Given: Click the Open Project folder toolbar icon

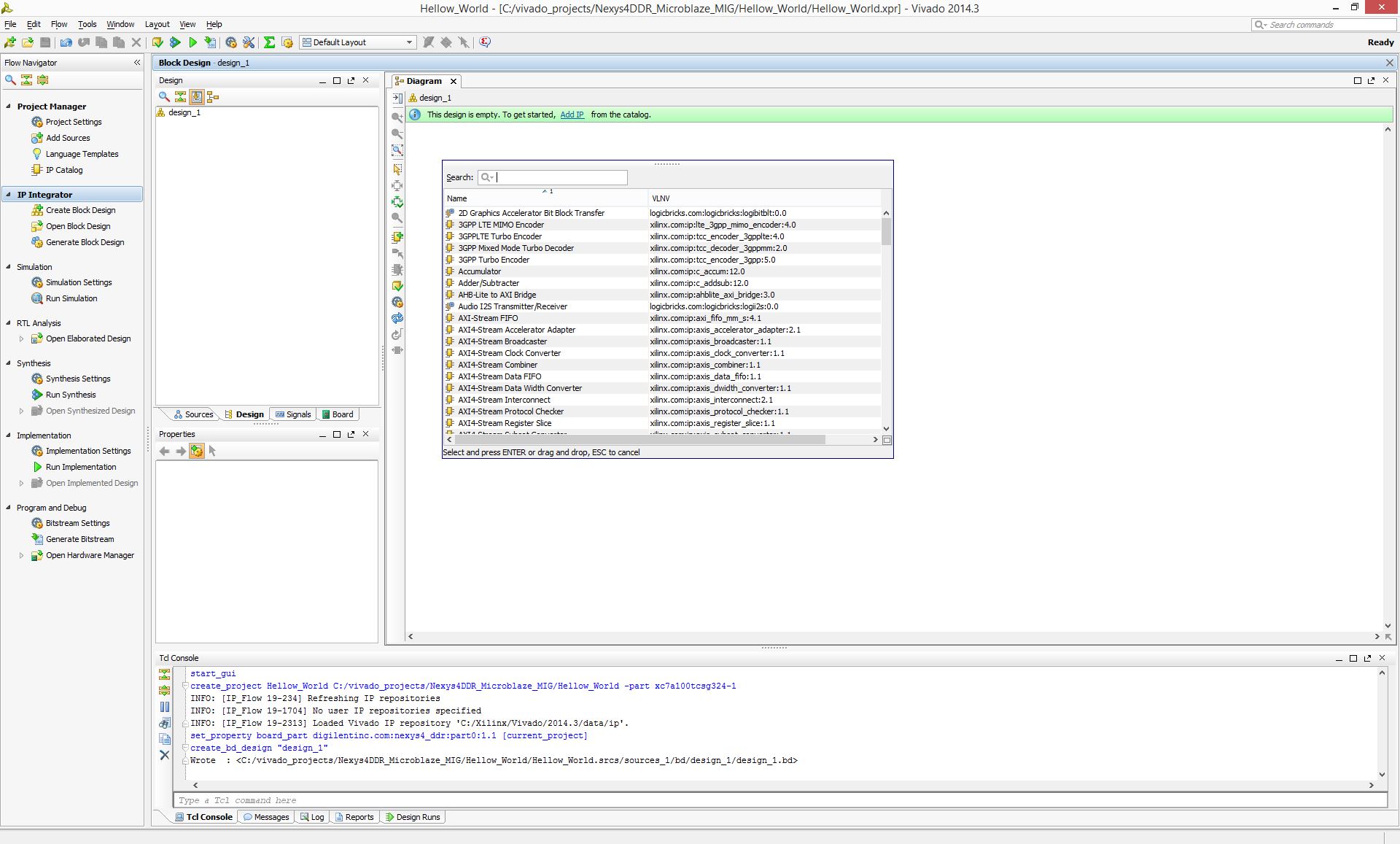Looking at the screenshot, I should (x=28, y=42).
